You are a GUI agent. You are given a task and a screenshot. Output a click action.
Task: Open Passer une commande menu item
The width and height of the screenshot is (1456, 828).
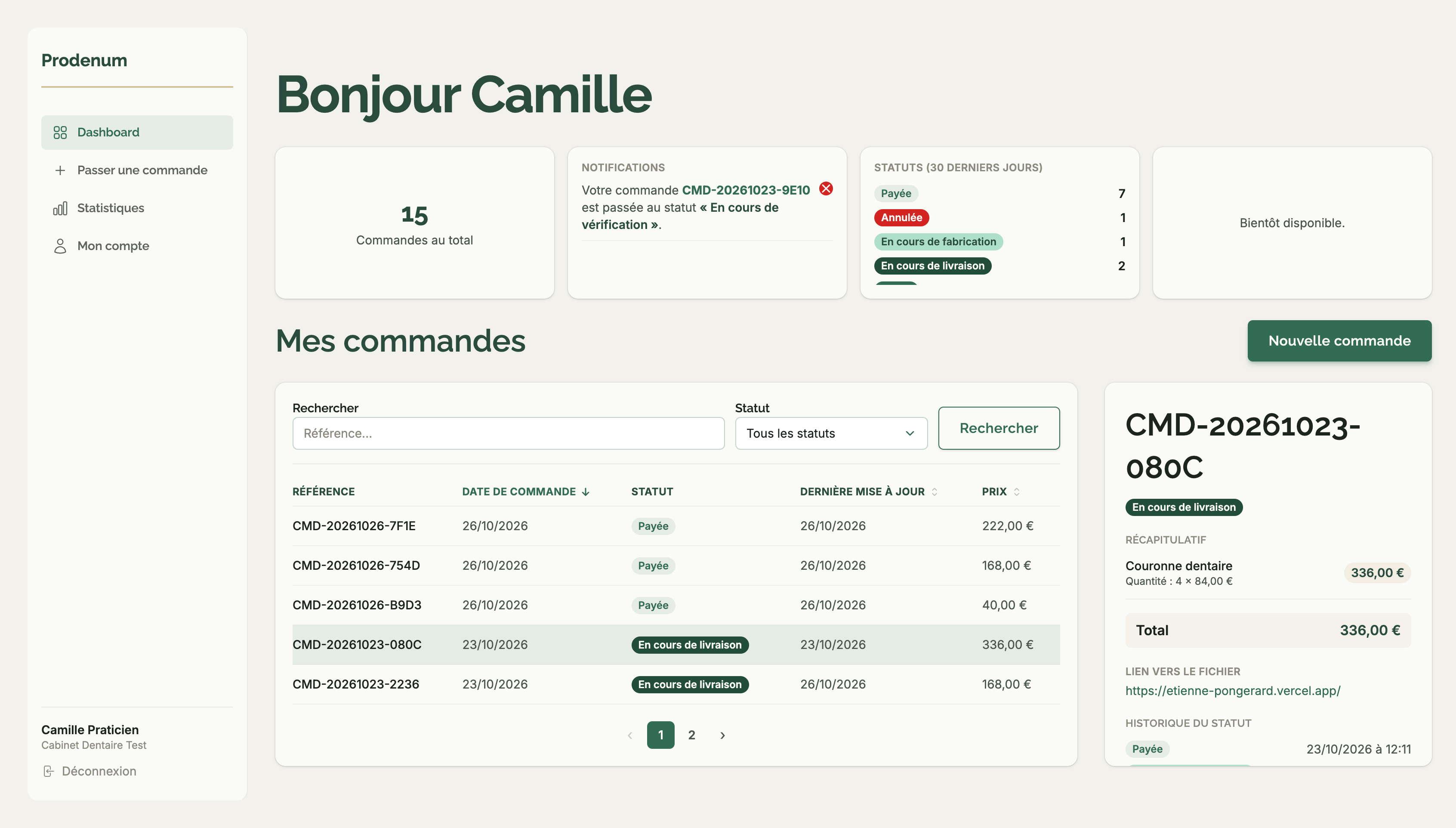pyautogui.click(x=137, y=170)
